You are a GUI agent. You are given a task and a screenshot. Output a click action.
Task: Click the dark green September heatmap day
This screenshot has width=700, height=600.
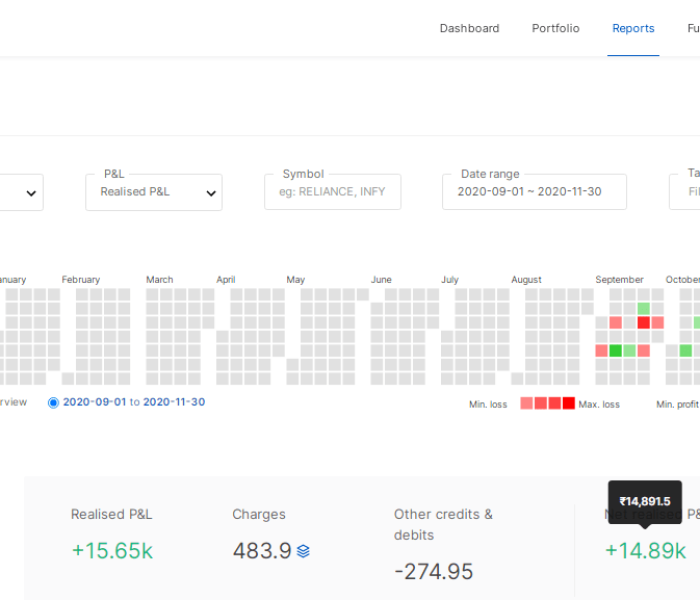(x=616, y=351)
